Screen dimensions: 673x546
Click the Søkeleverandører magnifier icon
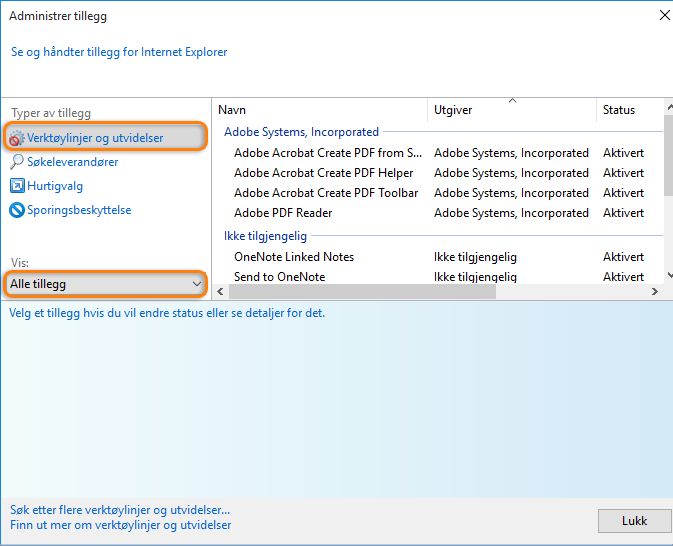point(17,162)
